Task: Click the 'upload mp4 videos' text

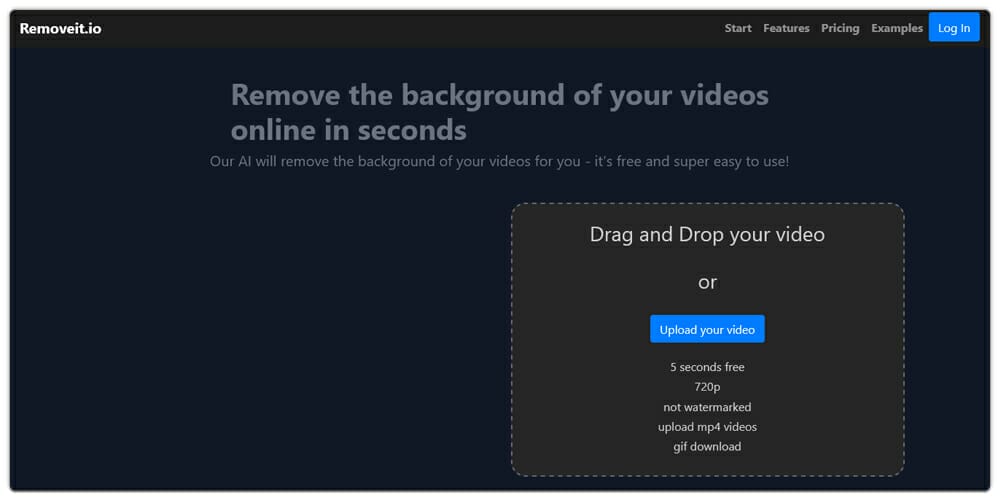Action: [707, 427]
